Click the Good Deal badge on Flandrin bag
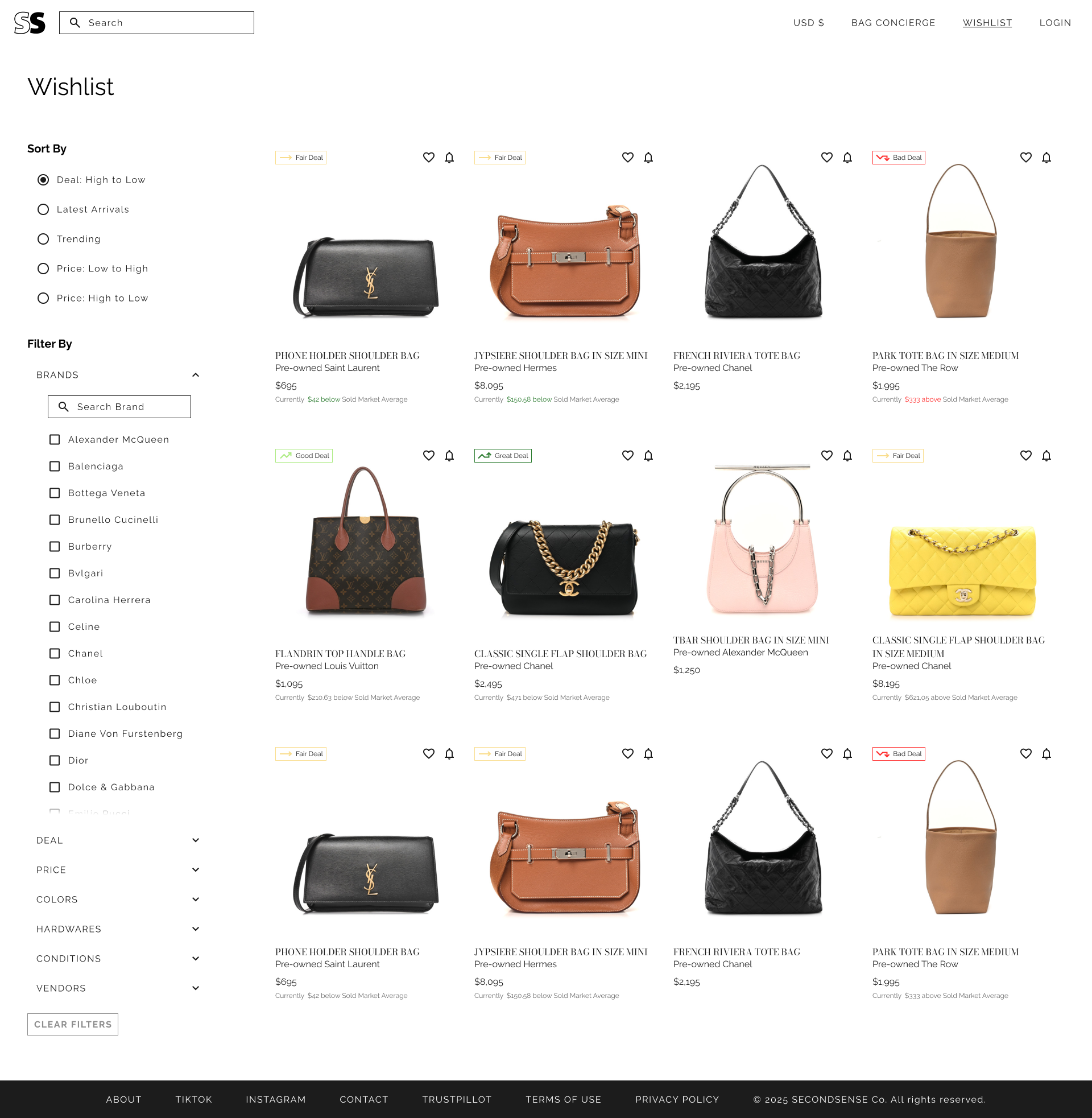This screenshot has height=1118, width=1092. click(x=303, y=456)
